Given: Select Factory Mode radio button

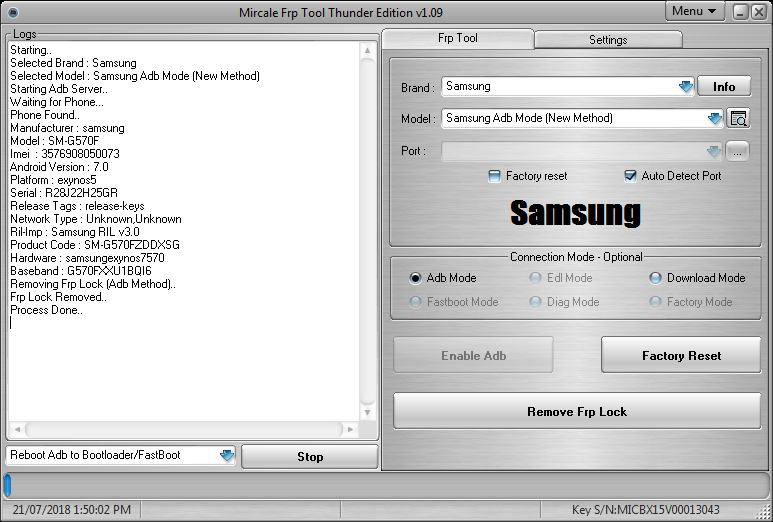Looking at the screenshot, I should (655, 302).
